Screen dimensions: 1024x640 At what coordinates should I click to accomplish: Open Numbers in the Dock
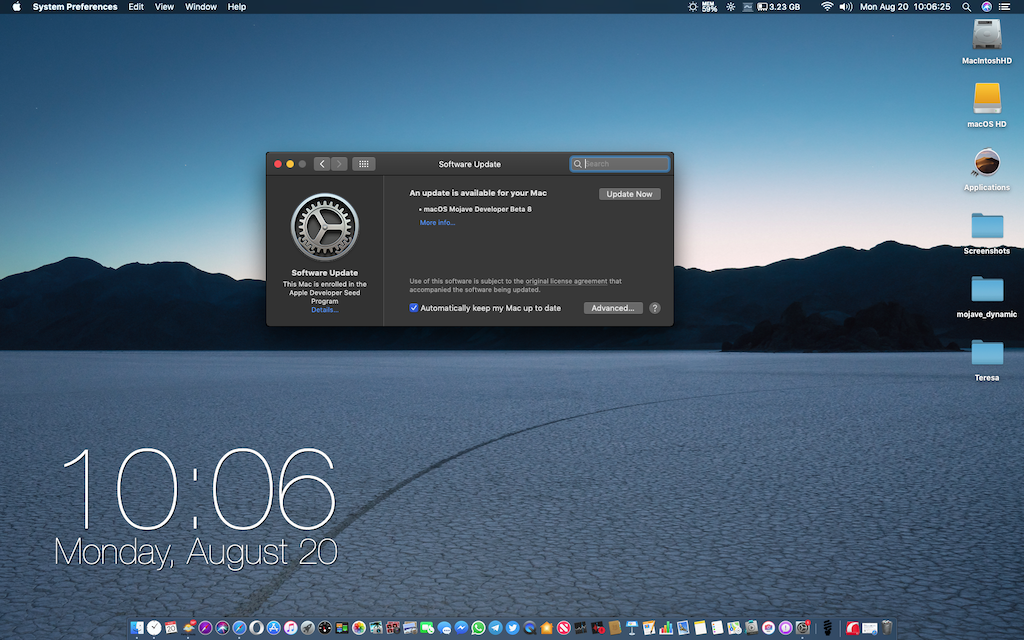(666, 628)
